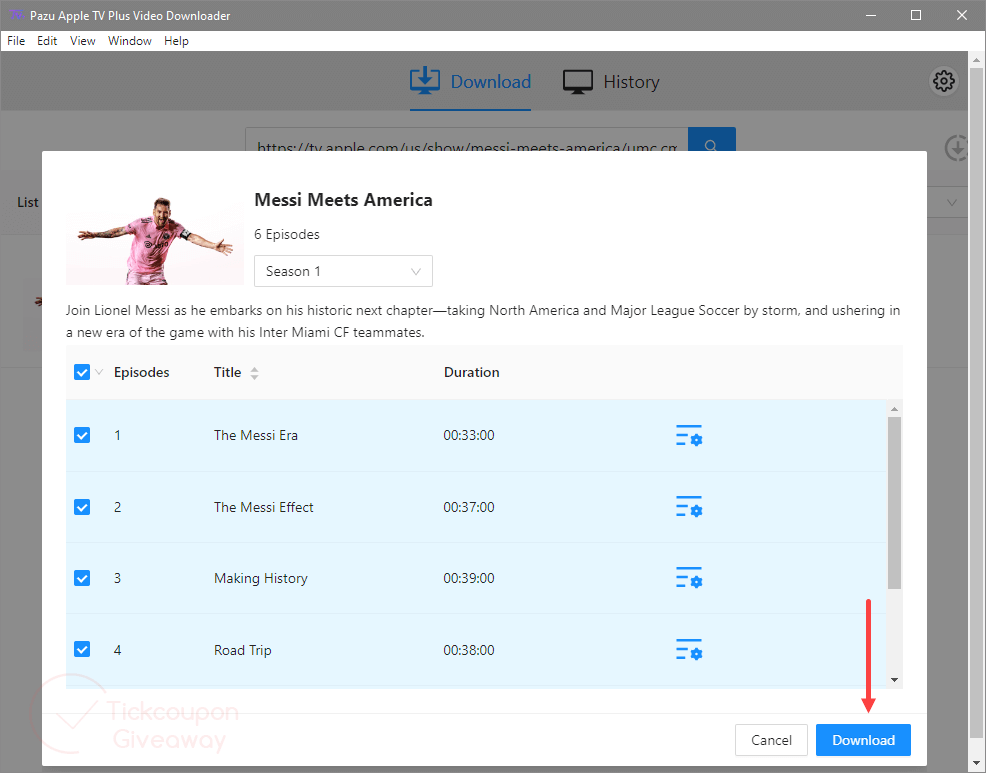This screenshot has width=986, height=773.
Task: Open settings for episode The Messi Effect
Action: point(689,507)
